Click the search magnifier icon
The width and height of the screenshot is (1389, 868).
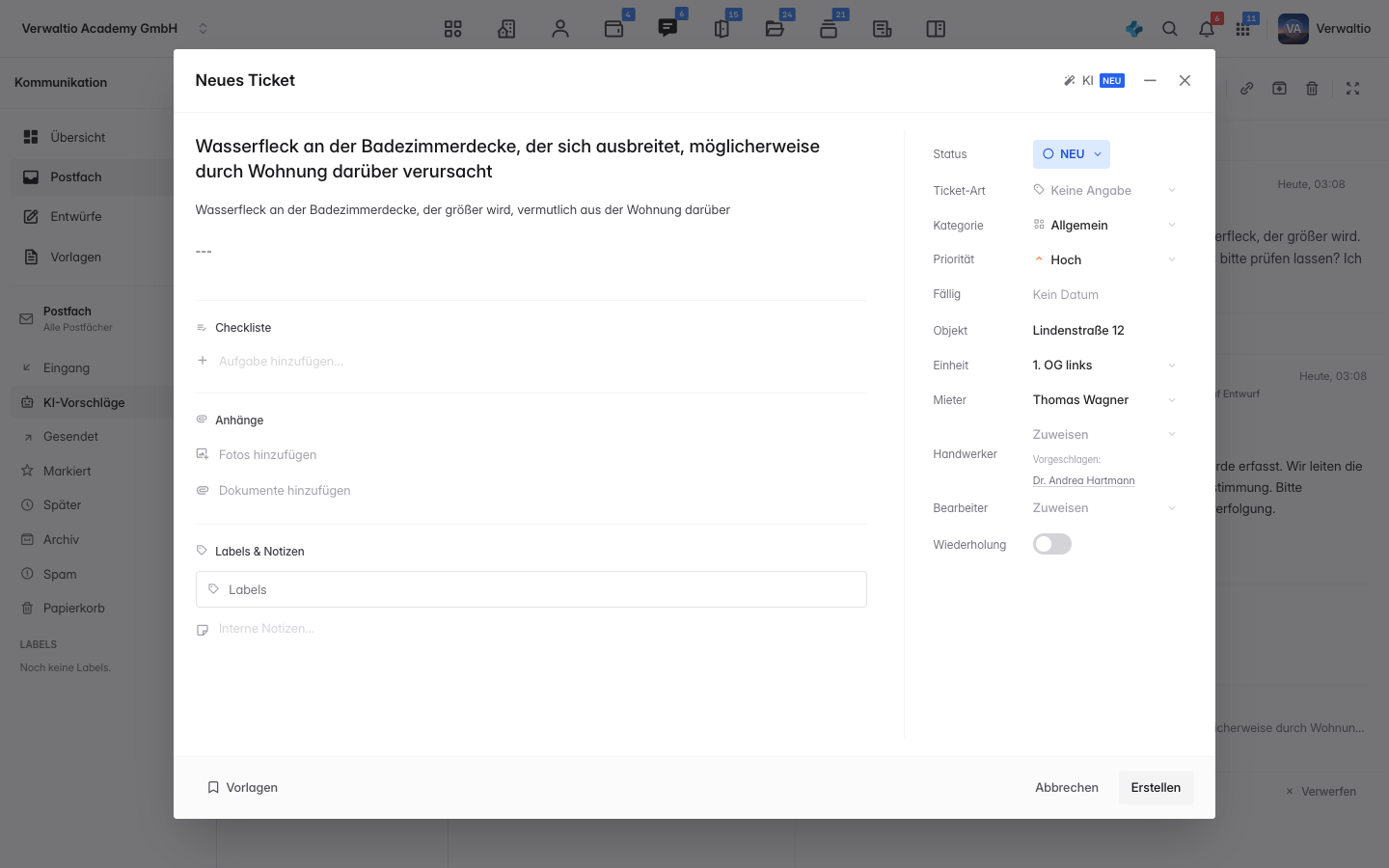1170,29
